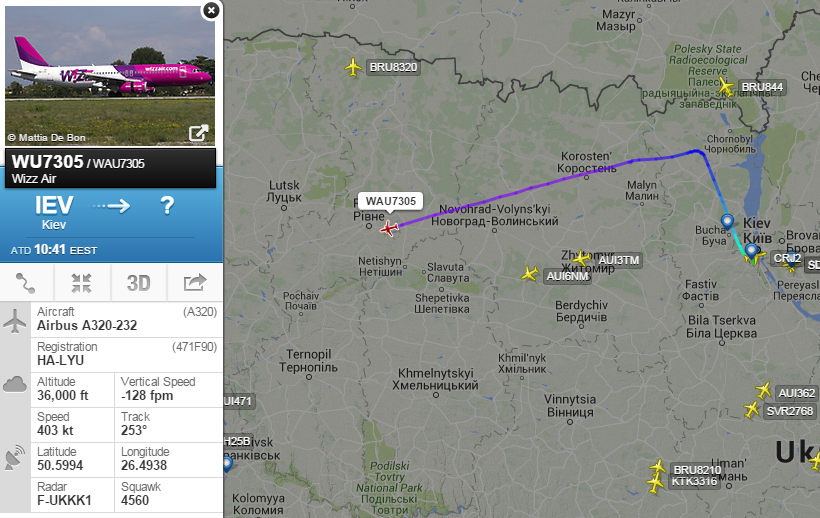Click the BRU8320 aircraft icon
The image size is (820, 518).
coord(354,67)
